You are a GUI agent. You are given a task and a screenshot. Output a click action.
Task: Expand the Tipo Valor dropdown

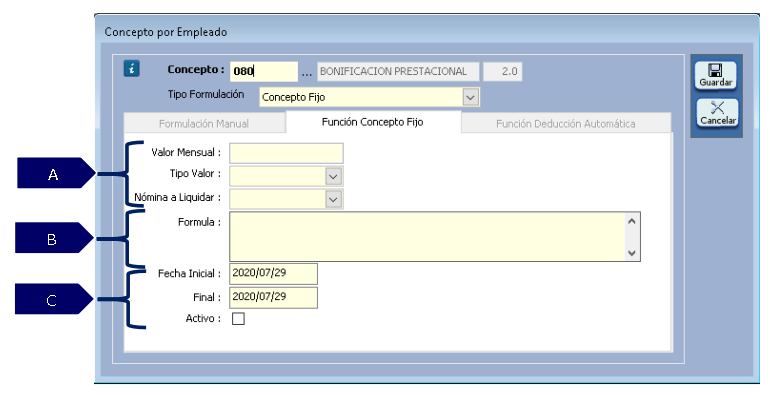click(x=333, y=176)
